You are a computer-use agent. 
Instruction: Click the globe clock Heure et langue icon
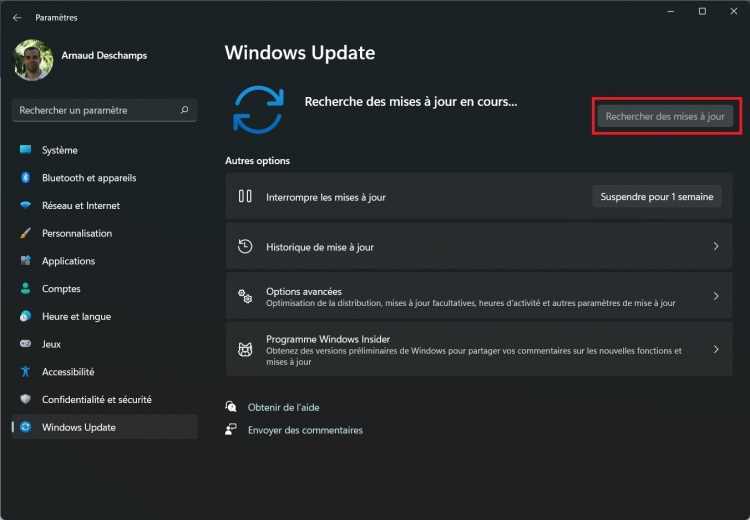pyautogui.click(x=25, y=316)
